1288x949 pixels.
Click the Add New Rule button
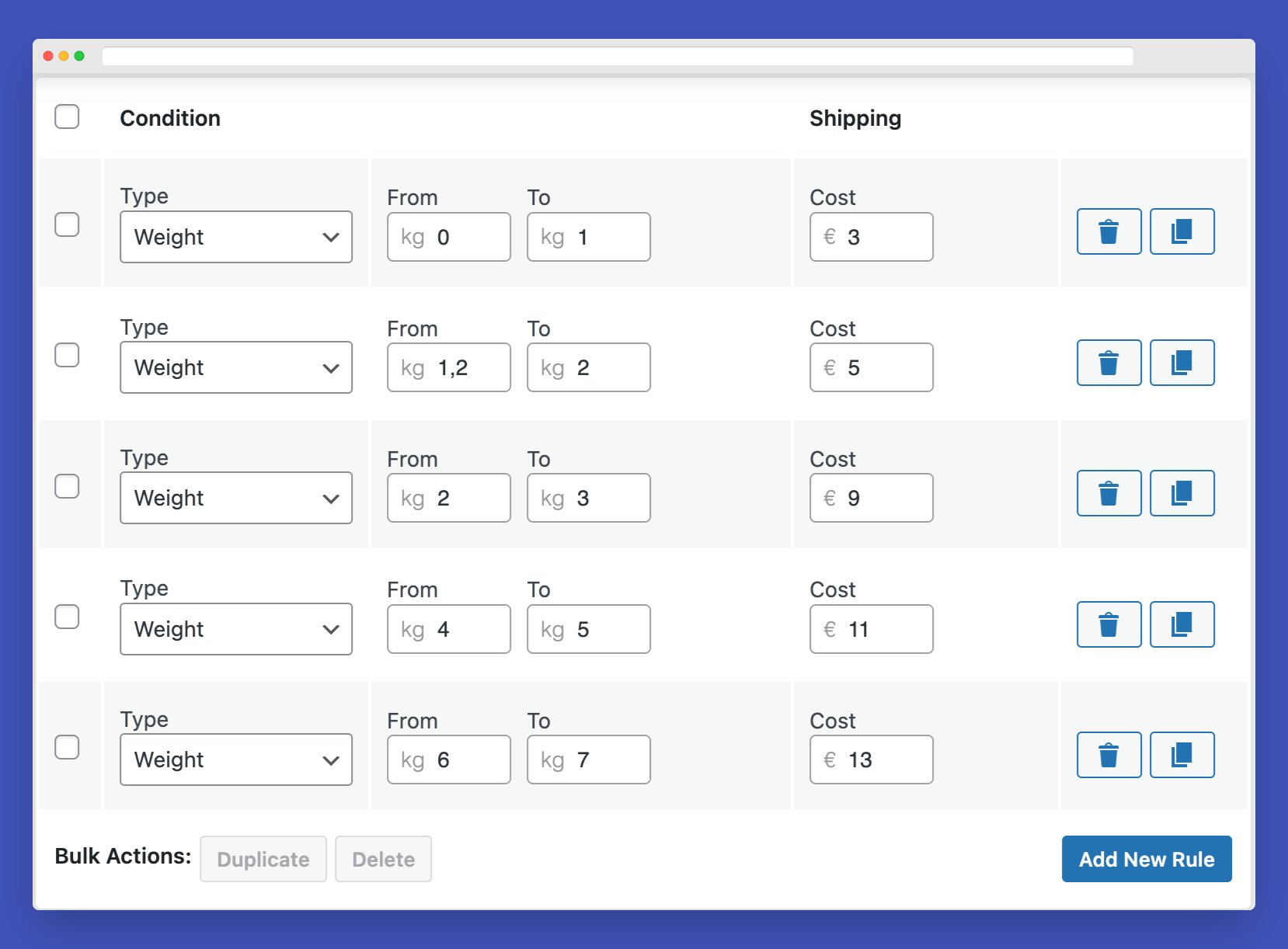tap(1146, 859)
